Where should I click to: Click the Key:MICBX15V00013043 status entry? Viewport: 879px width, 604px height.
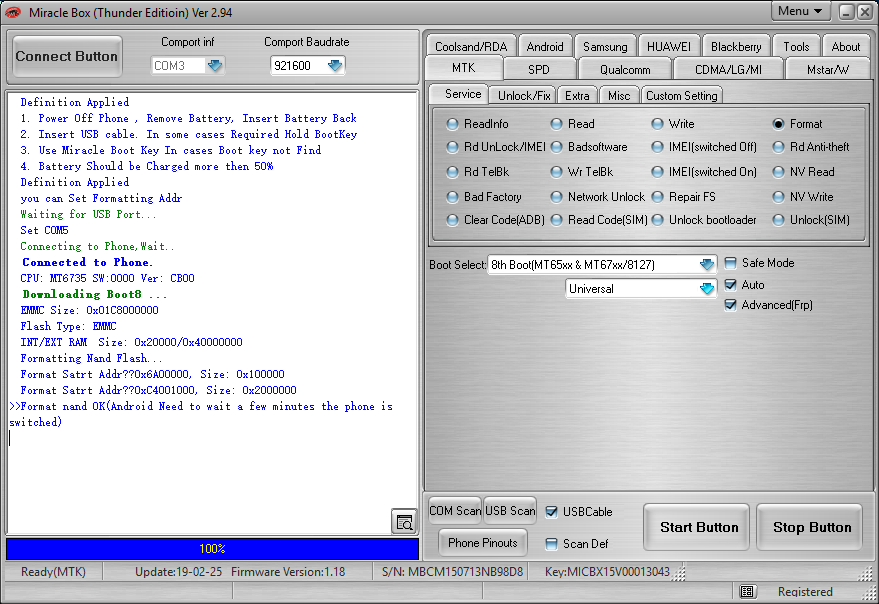[607, 571]
